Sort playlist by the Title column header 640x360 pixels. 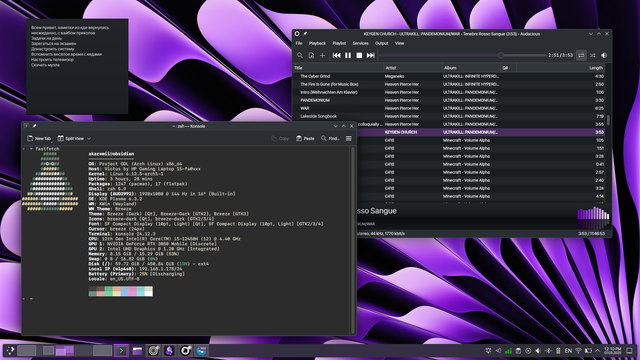tap(338, 68)
